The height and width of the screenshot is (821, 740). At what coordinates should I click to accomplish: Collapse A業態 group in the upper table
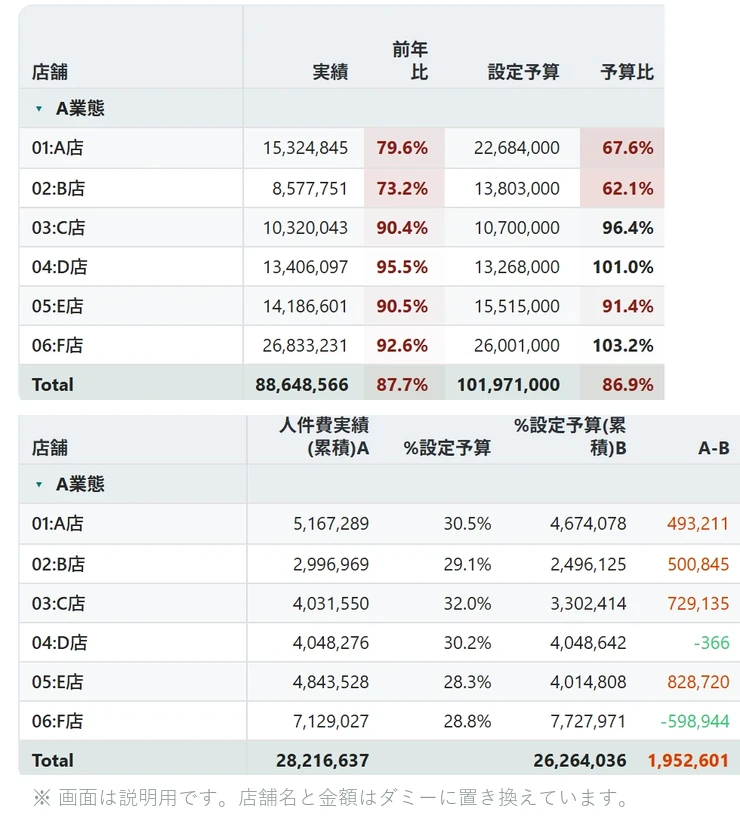(x=39, y=109)
